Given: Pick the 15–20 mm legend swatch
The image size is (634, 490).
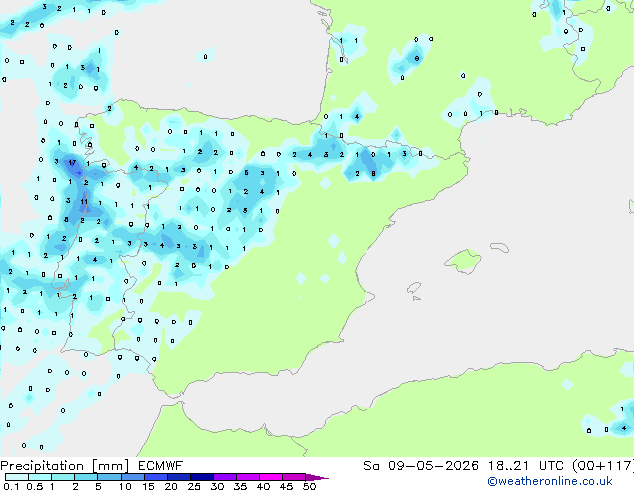Looking at the screenshot, I should 155,477.
